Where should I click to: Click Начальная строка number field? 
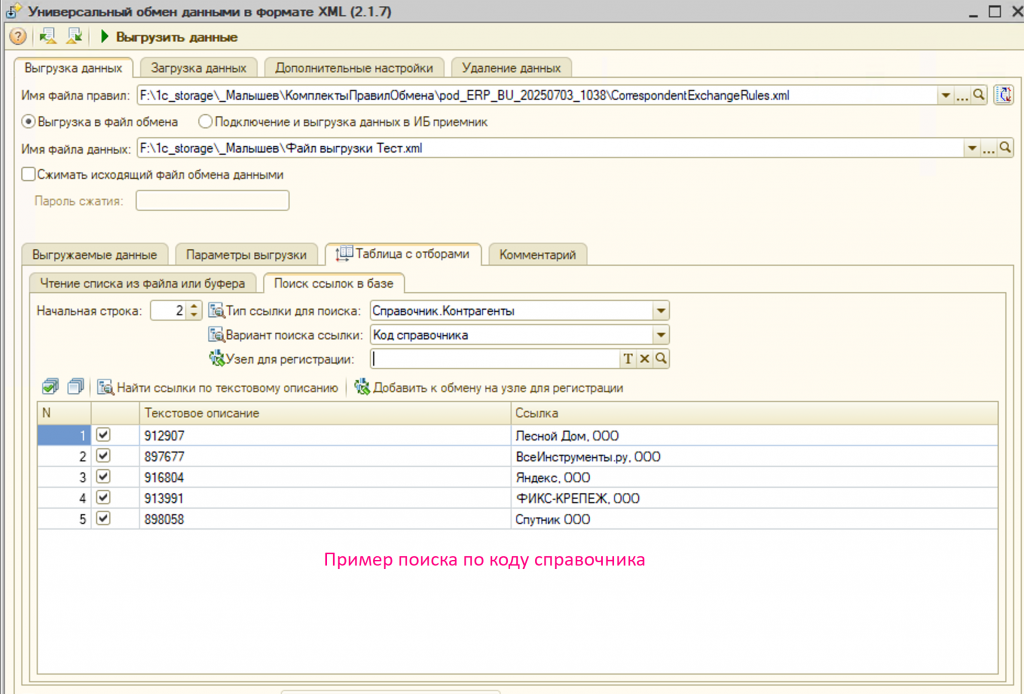pos(168,311)
